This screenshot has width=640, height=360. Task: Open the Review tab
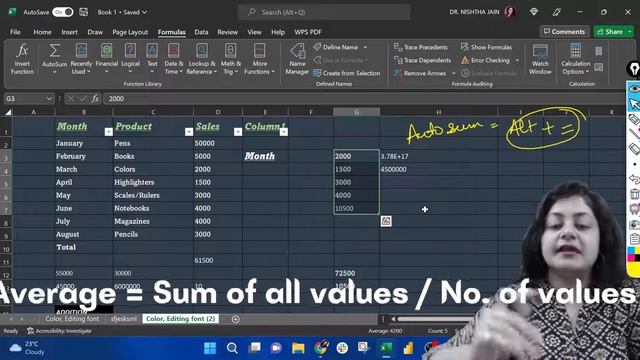pos(227,32)
